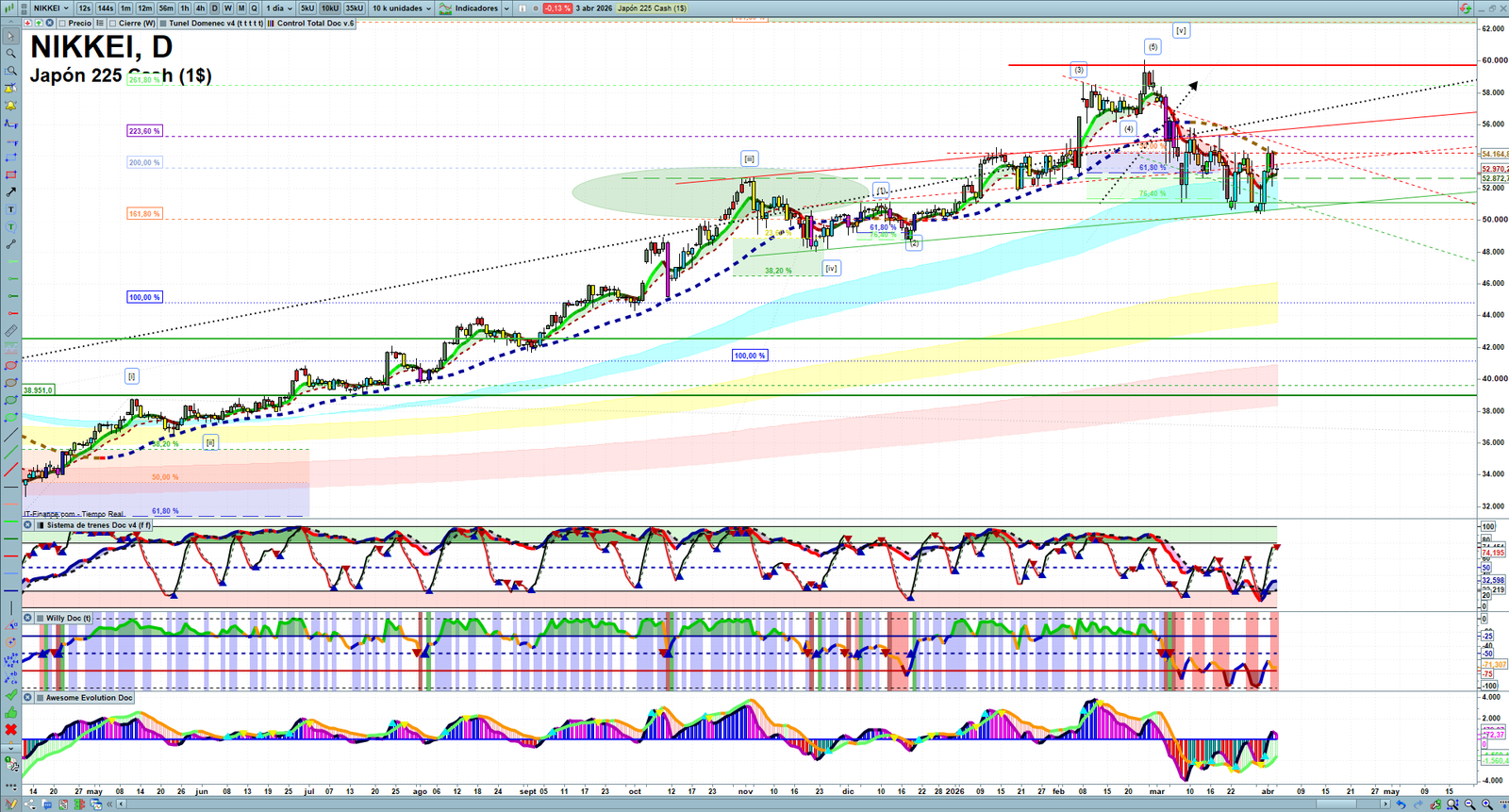The image size is (1509, 812).
Task: Select the blue text box tool
Action: (x=10, y=209)
